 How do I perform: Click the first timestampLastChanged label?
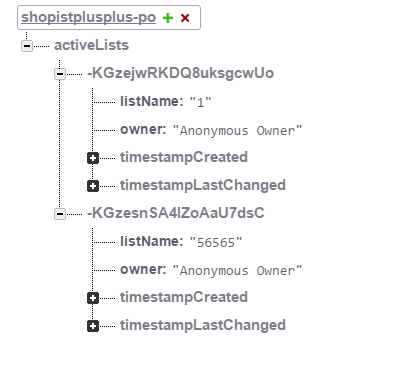[203, 185]
